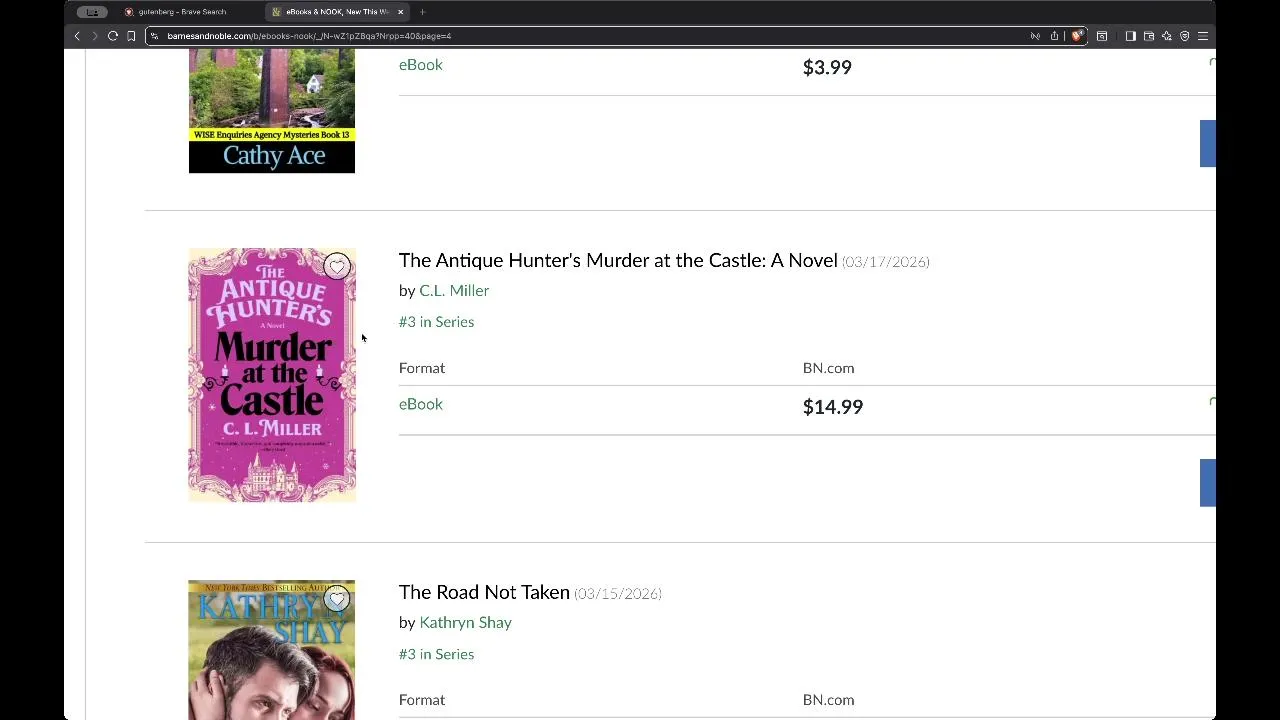The width and height of the screenshot is (1280, 720).
Task: Open author Kathryn Shay link
Action: pyautogui.click(x=465, y=623)
